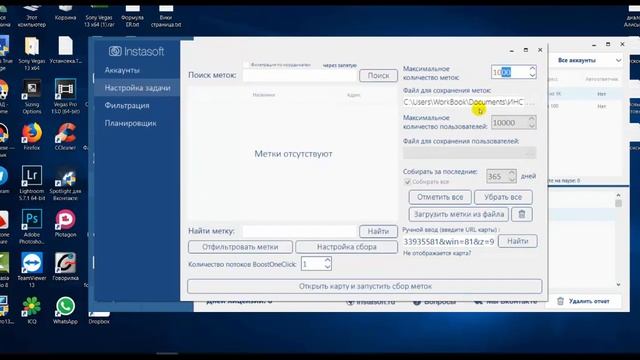Launch Adobe Photoshop desktop shortcut
This screenshot has width=640, height=360.
[32, 227]
